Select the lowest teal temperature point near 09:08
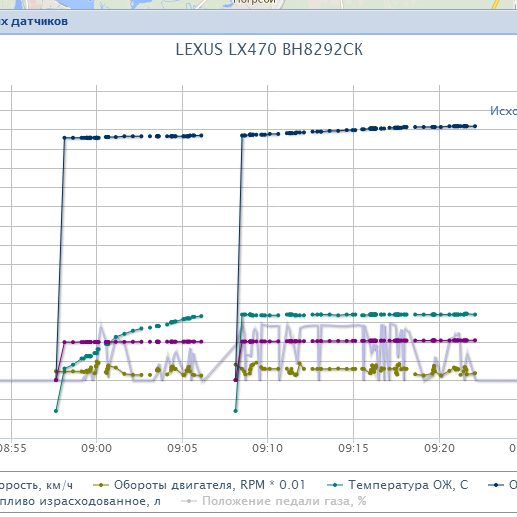The width and height of the screenshot is (517, 517). point(236,411)
